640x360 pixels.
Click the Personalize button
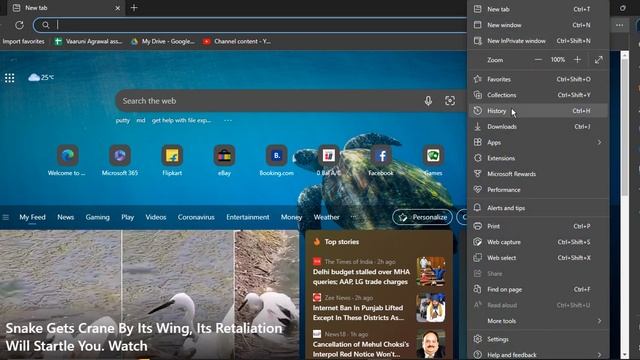pos(422,217)
